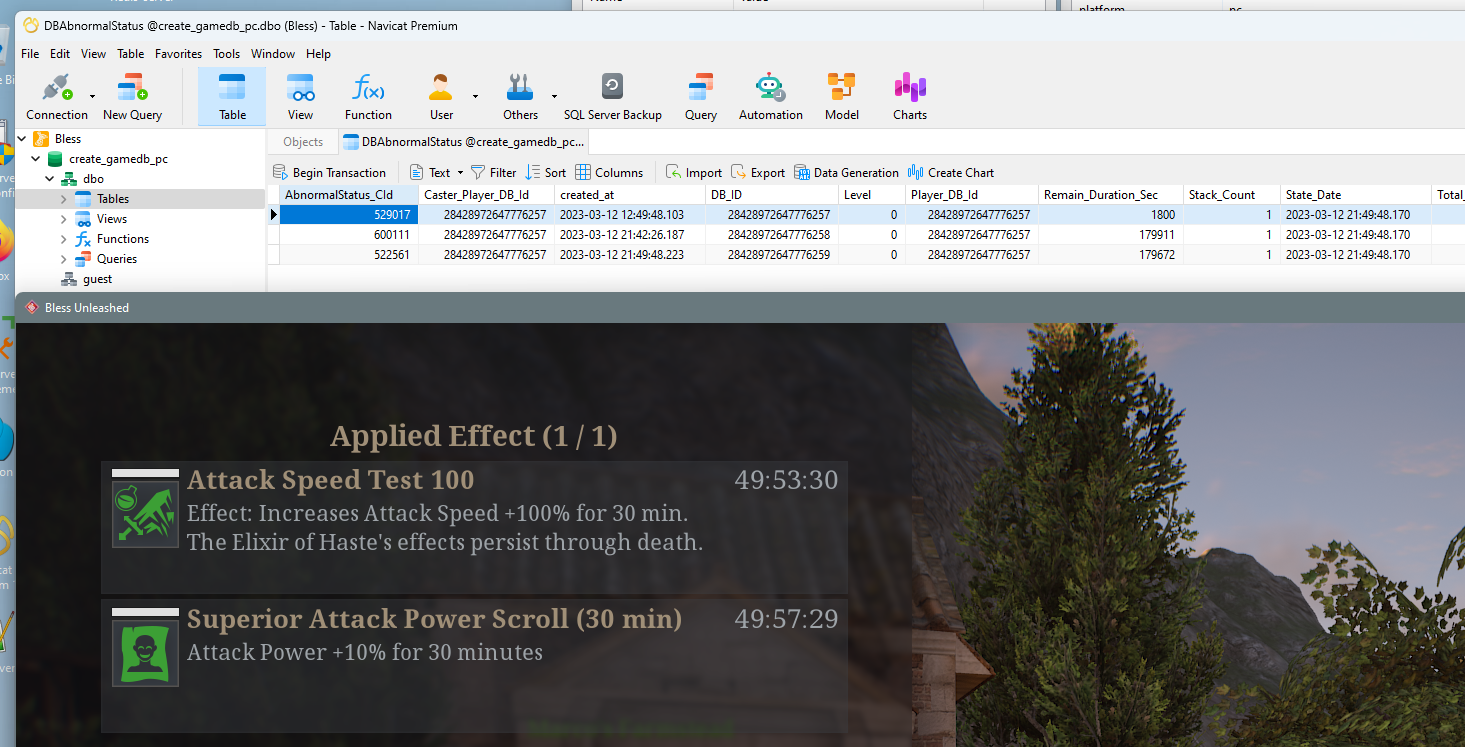Switch to the Objects tab
Viewport: 1465px width, 747px height.
point(303,142)
